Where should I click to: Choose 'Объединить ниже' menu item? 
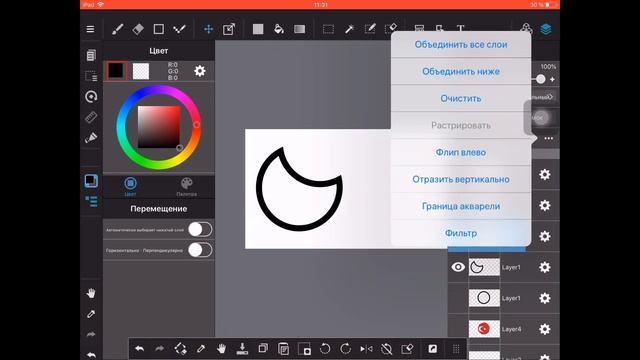pyautogui.click(x=461, y=71)
